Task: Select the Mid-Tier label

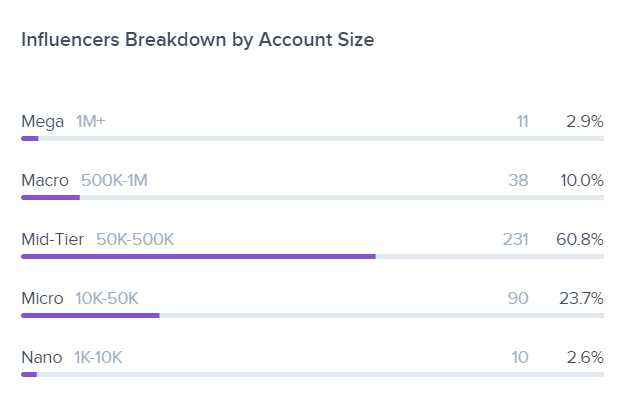Action: (x=53, y=240)
